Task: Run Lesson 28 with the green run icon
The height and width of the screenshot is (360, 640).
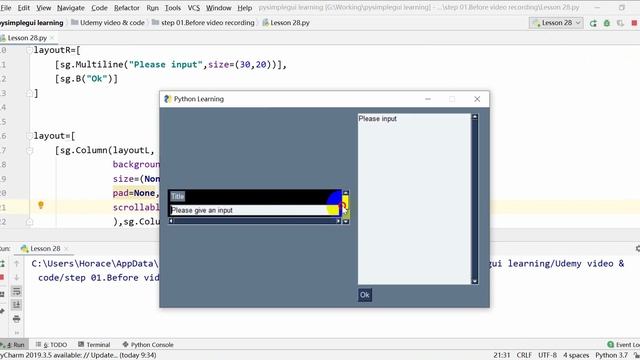Action: (593, 23)
